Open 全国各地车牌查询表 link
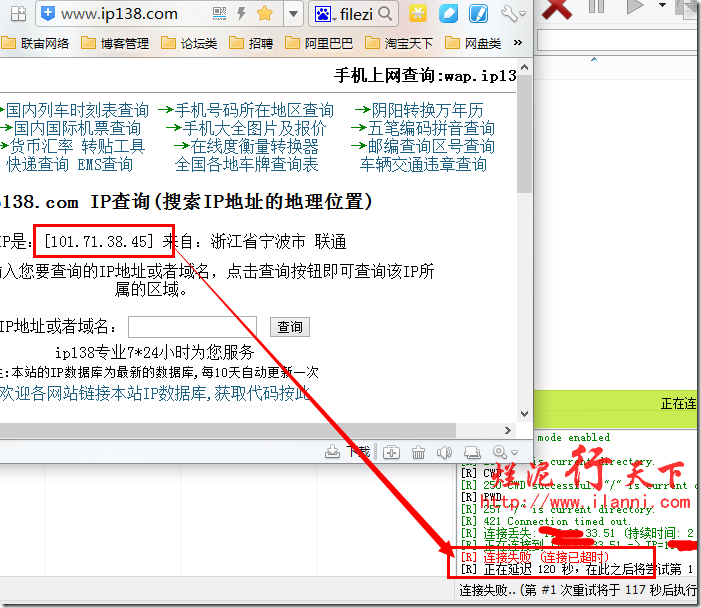This screenshot has width=701, height=608. click(246, 164)
